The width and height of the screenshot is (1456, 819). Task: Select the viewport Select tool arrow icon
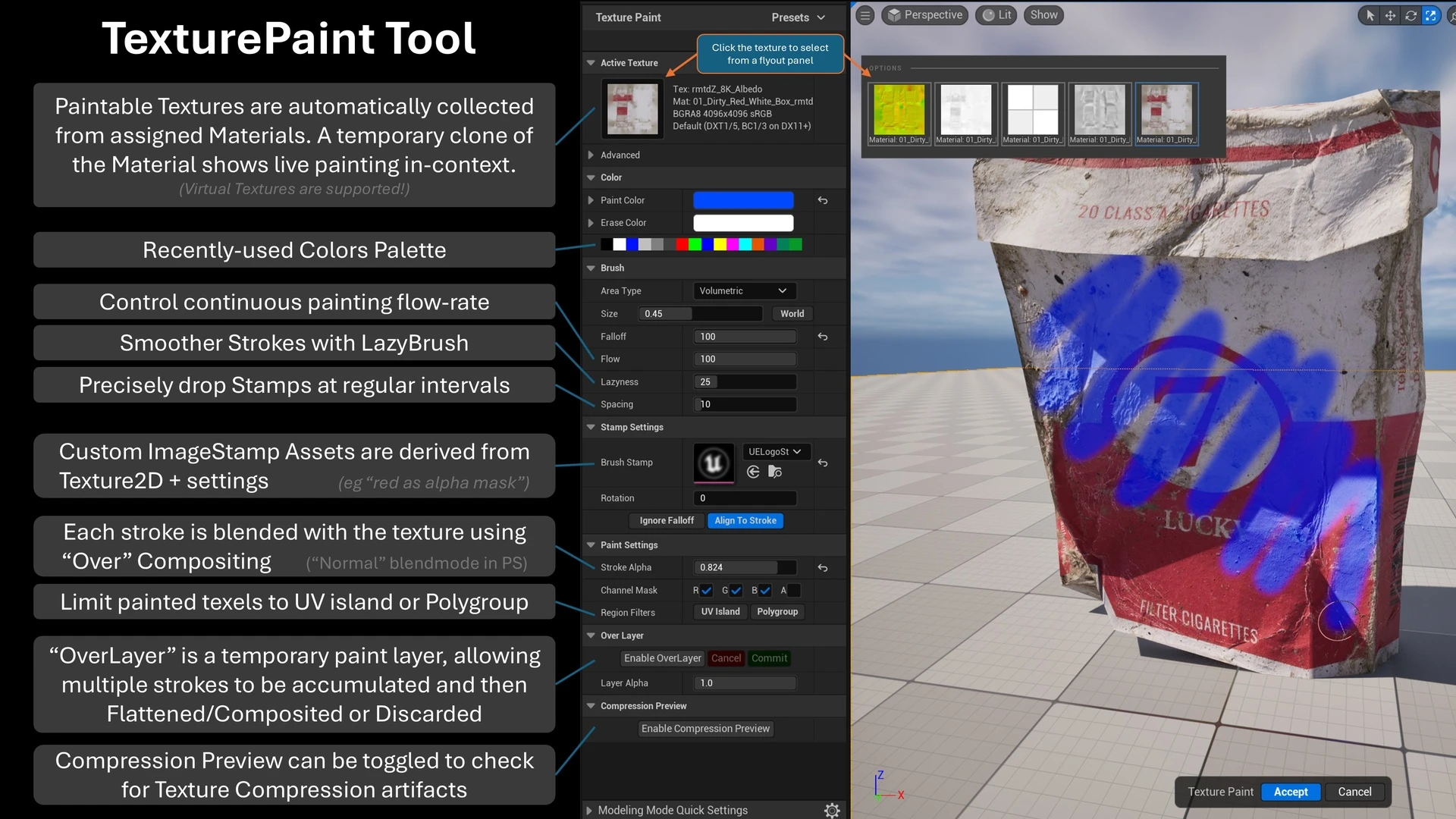pyautogui.click(x=1370, y=15)
